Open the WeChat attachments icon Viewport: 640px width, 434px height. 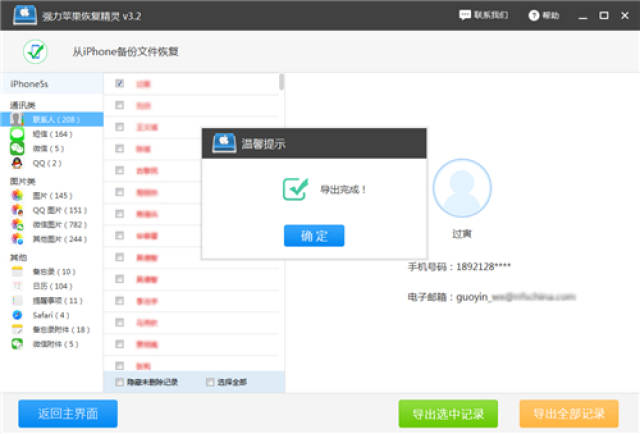click(x=17, y=344)
